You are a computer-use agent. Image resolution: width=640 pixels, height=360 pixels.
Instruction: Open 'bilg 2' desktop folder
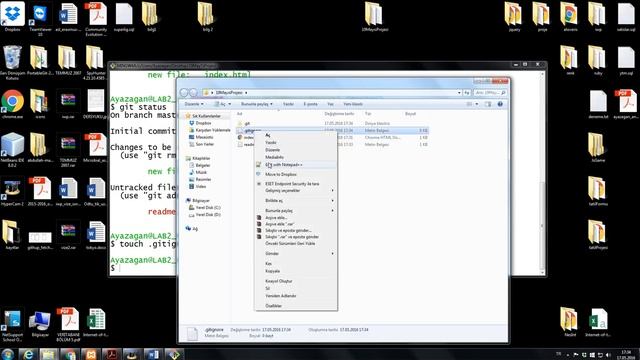[207, 17]
